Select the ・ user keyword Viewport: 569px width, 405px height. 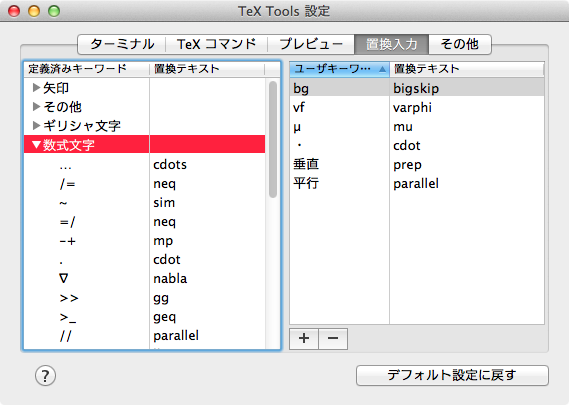[x=299, y=146]
